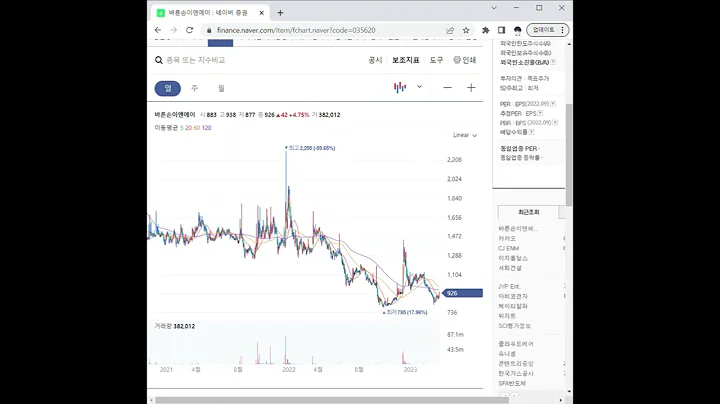Bookmark this page with the star icon
The height and width of the screenshot is (404, 720).
(x=466, y=30)
